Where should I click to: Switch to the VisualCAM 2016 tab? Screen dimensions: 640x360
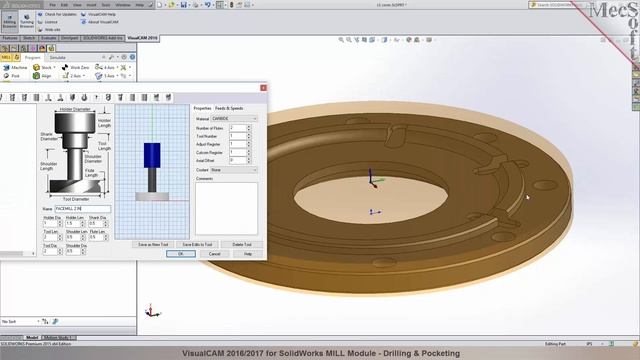142,38
